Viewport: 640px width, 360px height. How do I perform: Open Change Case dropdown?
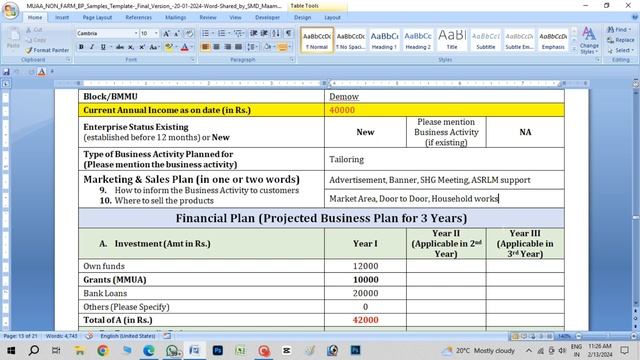coord(154,47)
